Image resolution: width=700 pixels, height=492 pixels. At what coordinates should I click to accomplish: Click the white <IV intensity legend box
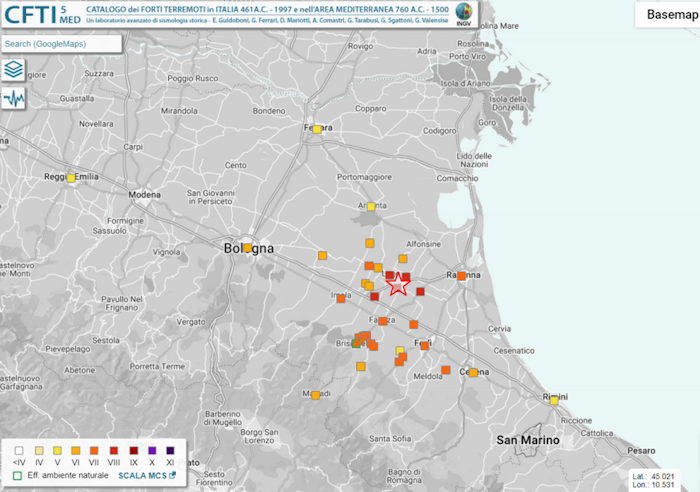point(18,449)
